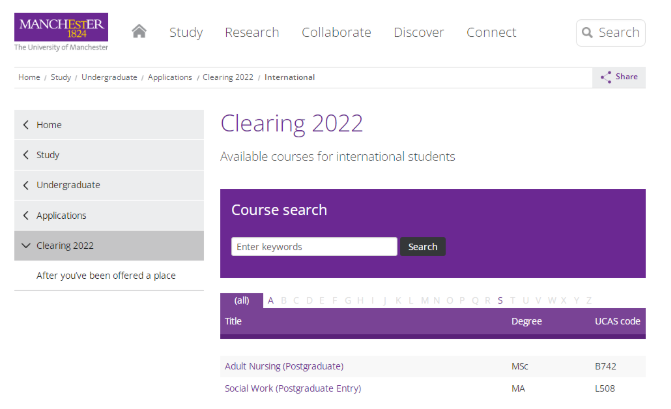Open the Discover menu
The image size is (671, 409).
[x=418, y=32]
